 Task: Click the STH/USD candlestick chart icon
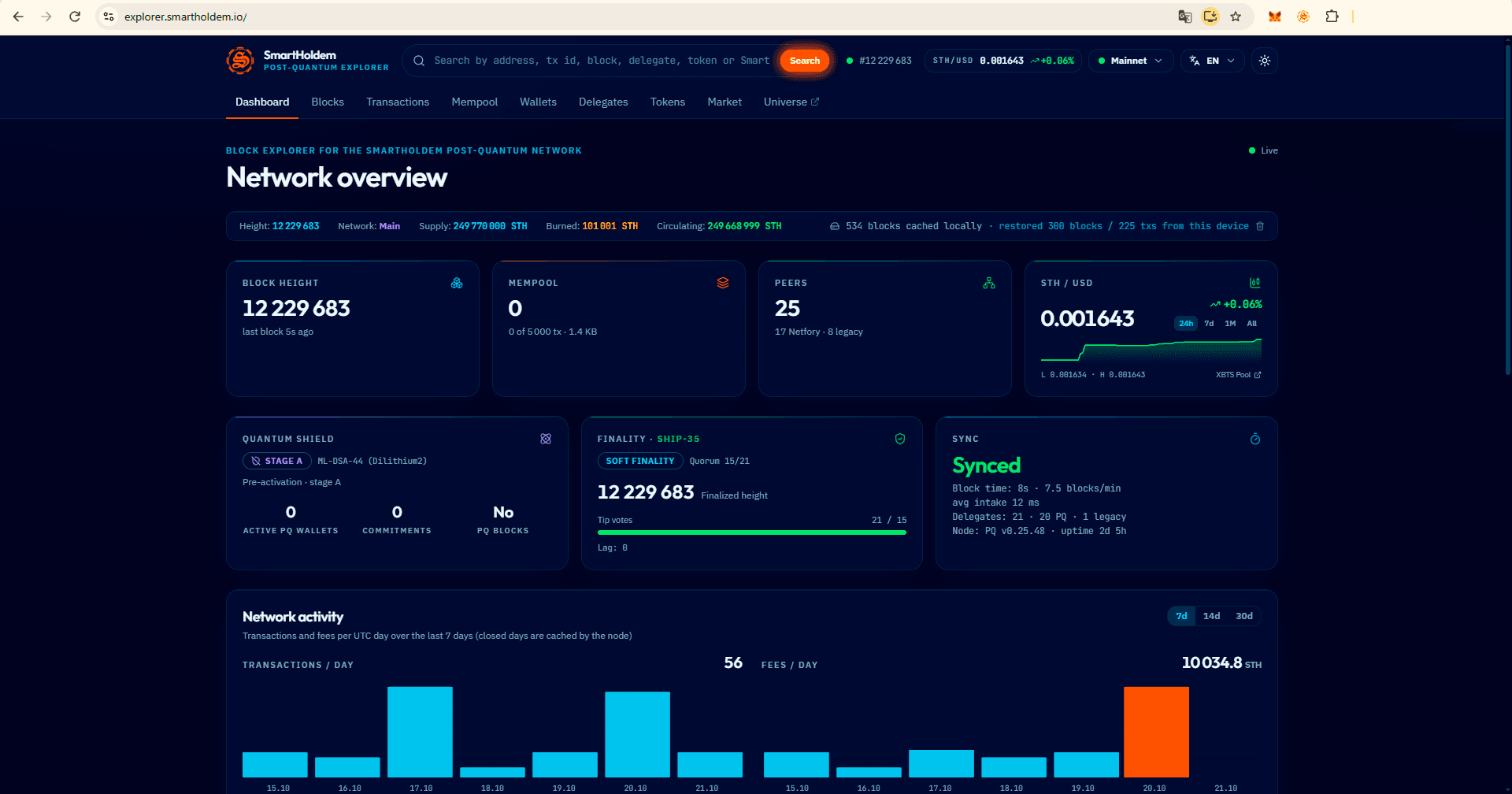pyautogui.click(x=1255, y=283)
